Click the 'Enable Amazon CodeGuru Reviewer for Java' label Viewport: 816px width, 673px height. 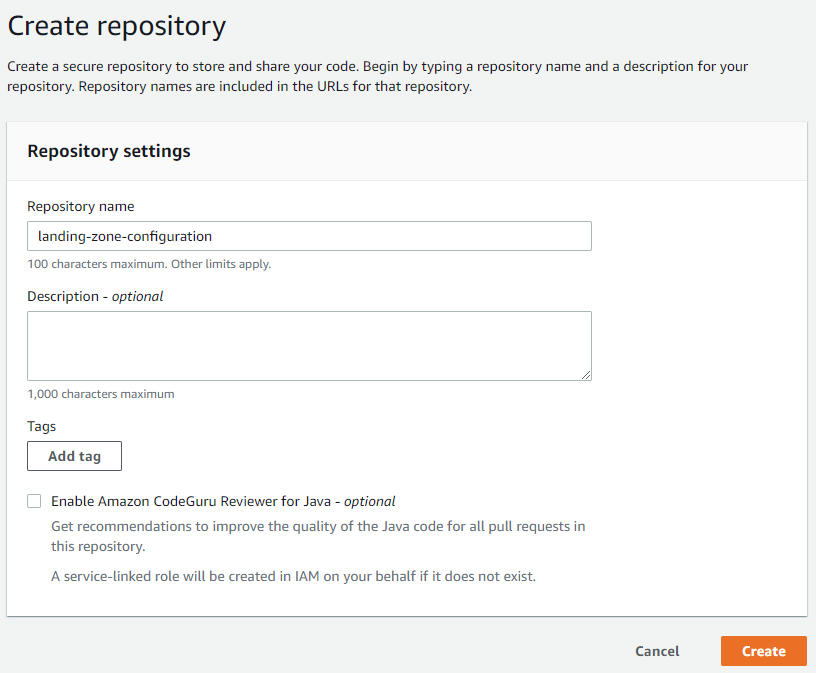[x=193, y=501]
